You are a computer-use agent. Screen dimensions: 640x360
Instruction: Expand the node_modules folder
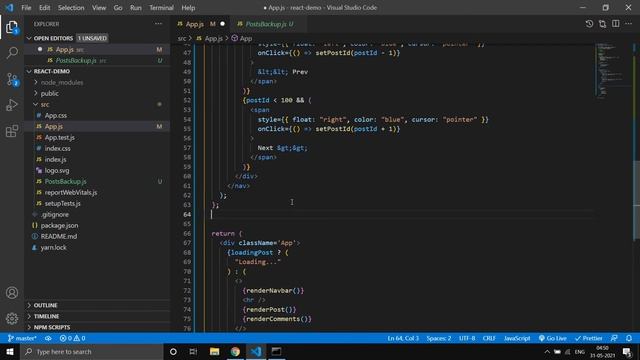98,82
